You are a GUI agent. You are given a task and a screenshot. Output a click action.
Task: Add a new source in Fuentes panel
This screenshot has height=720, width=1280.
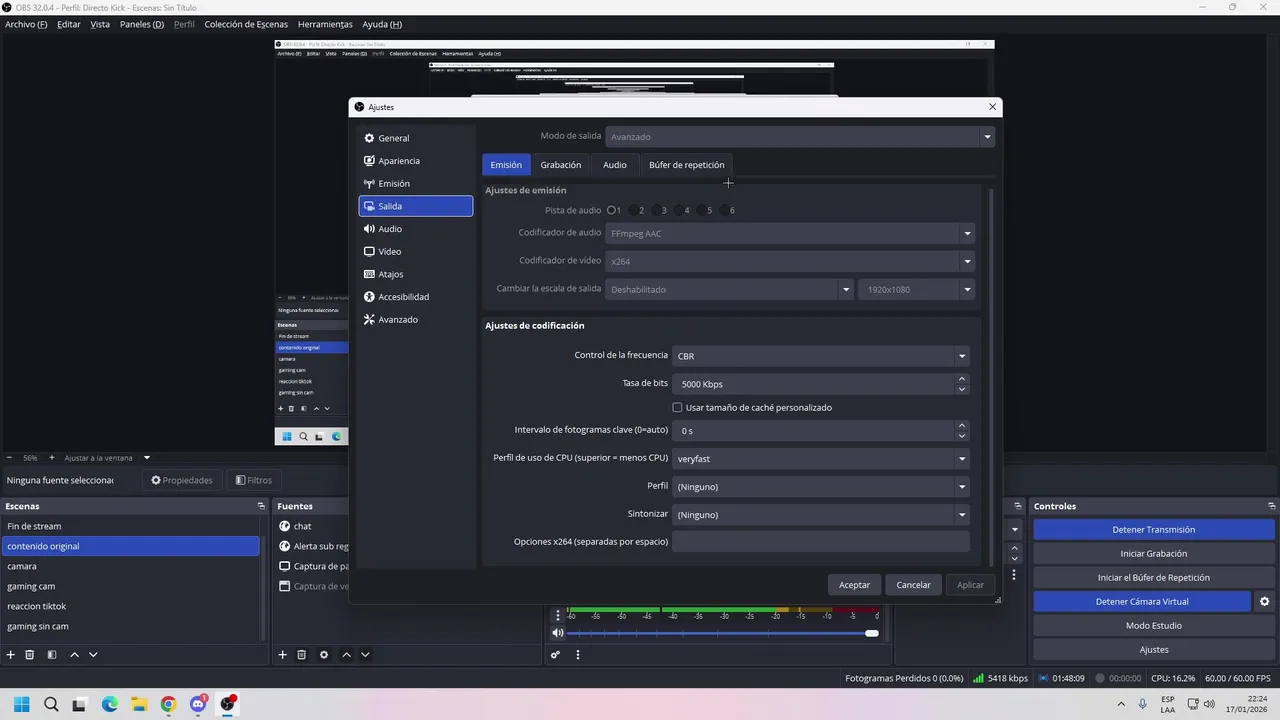click(x=283, y=655)
